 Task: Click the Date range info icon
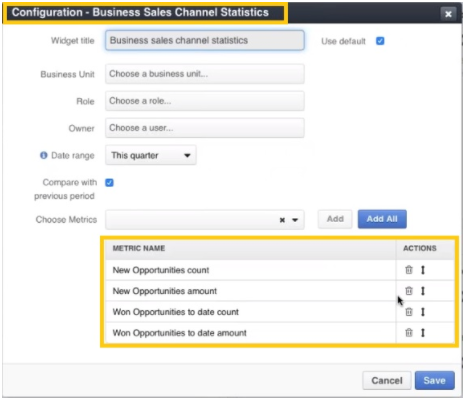44,155
